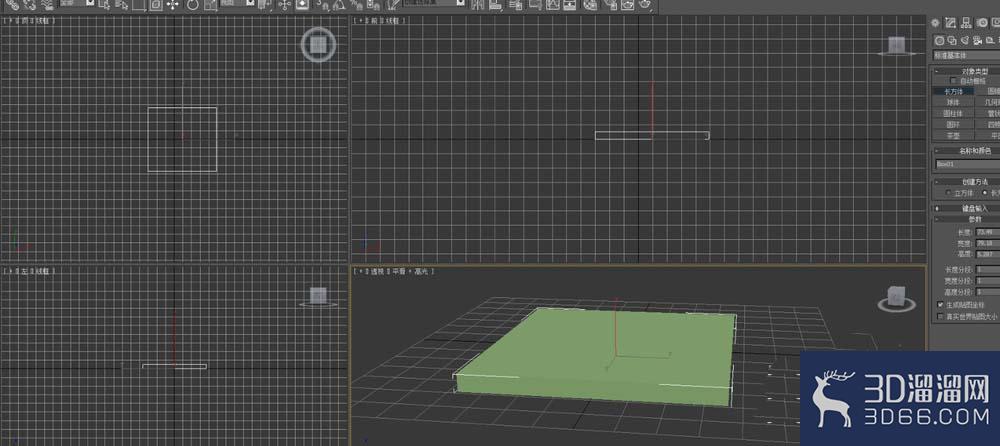This screenshot has height=446, width=1000.
Task: Select Cameras category in Create panel
Action: pyautogui.click(x=977, y=40)
